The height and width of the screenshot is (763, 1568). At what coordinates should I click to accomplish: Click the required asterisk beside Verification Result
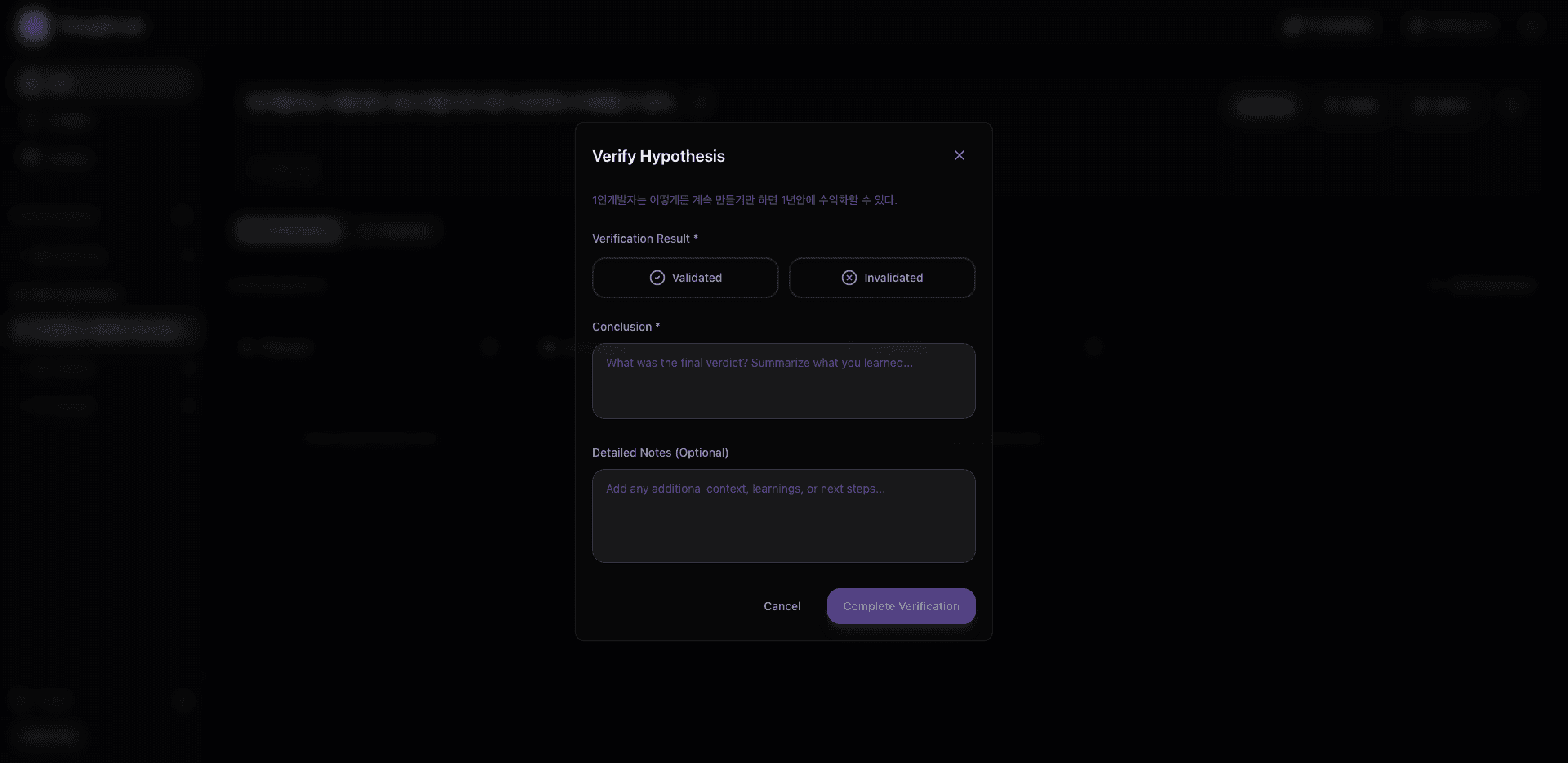[696, 238]
